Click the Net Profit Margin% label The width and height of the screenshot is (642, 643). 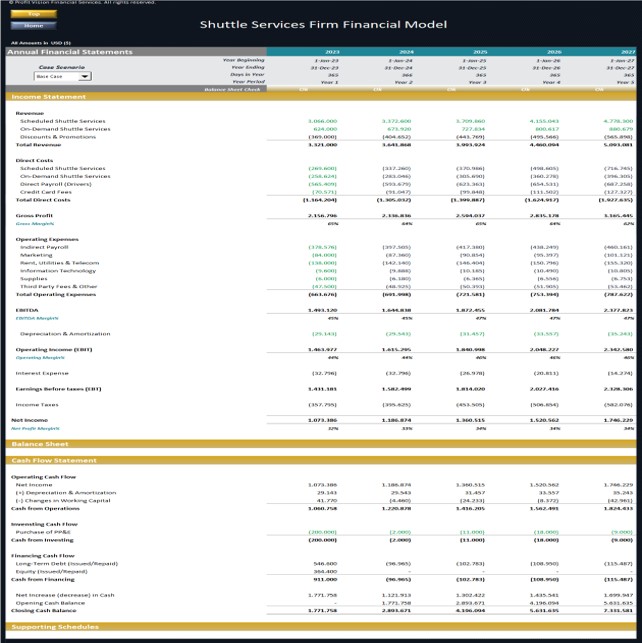35,429
